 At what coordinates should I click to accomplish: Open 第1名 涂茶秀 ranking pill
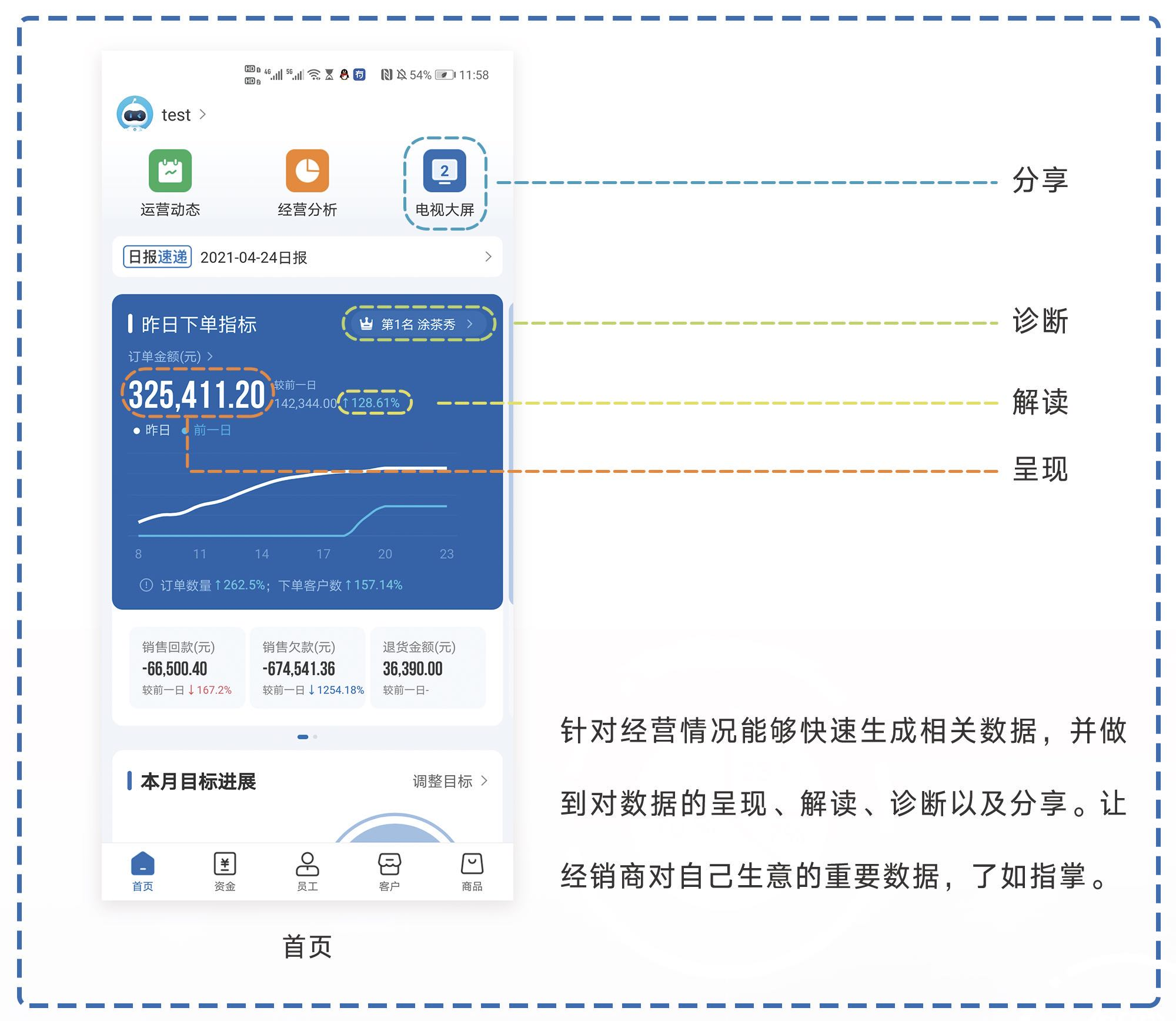(x=419, y=324)
